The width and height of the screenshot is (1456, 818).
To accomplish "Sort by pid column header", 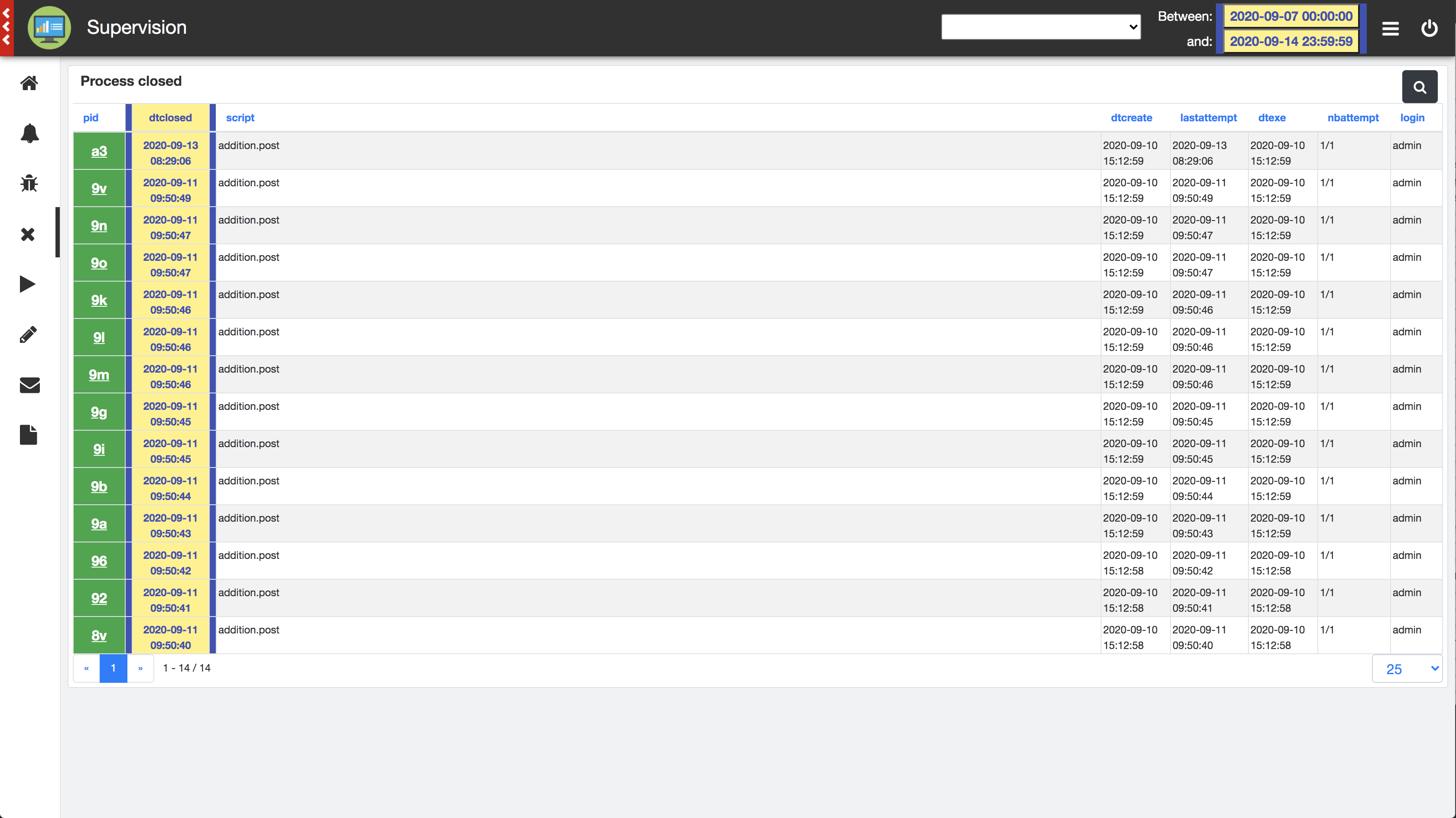I will pyautogui.click(x=91, y=117).
